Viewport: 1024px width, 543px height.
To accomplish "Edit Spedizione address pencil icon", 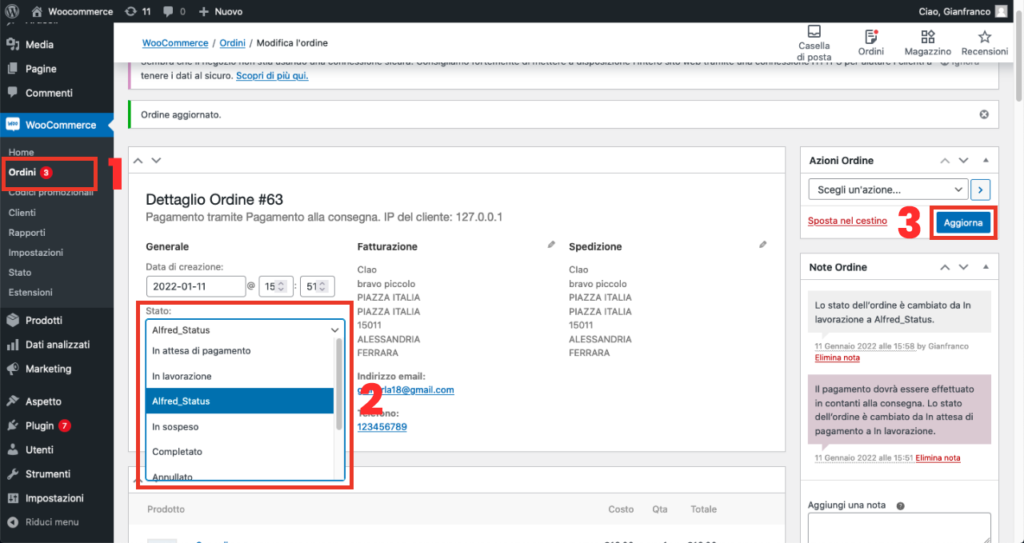I will (762, 244).
